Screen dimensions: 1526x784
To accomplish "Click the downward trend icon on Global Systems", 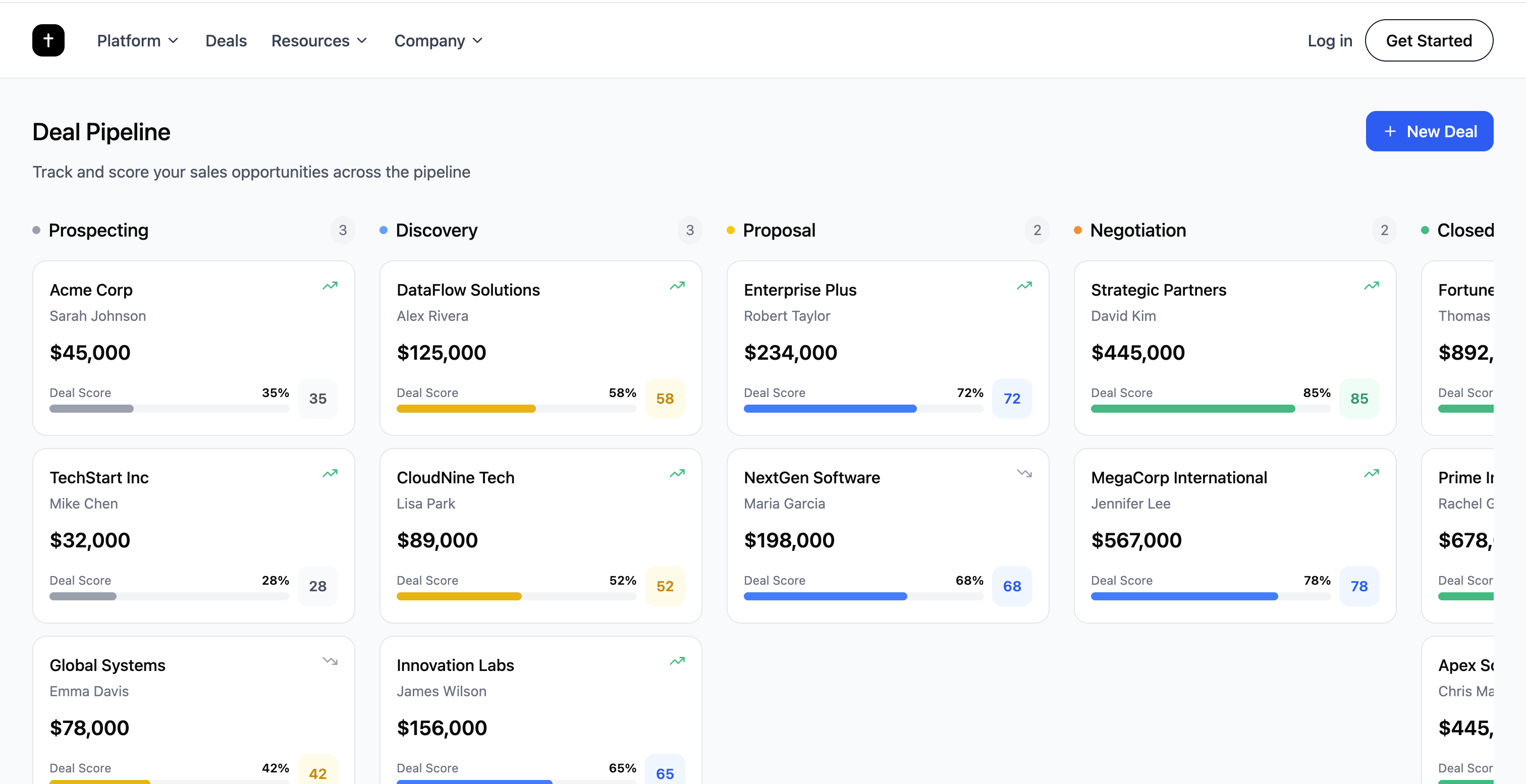I will [x=330, y=661].
